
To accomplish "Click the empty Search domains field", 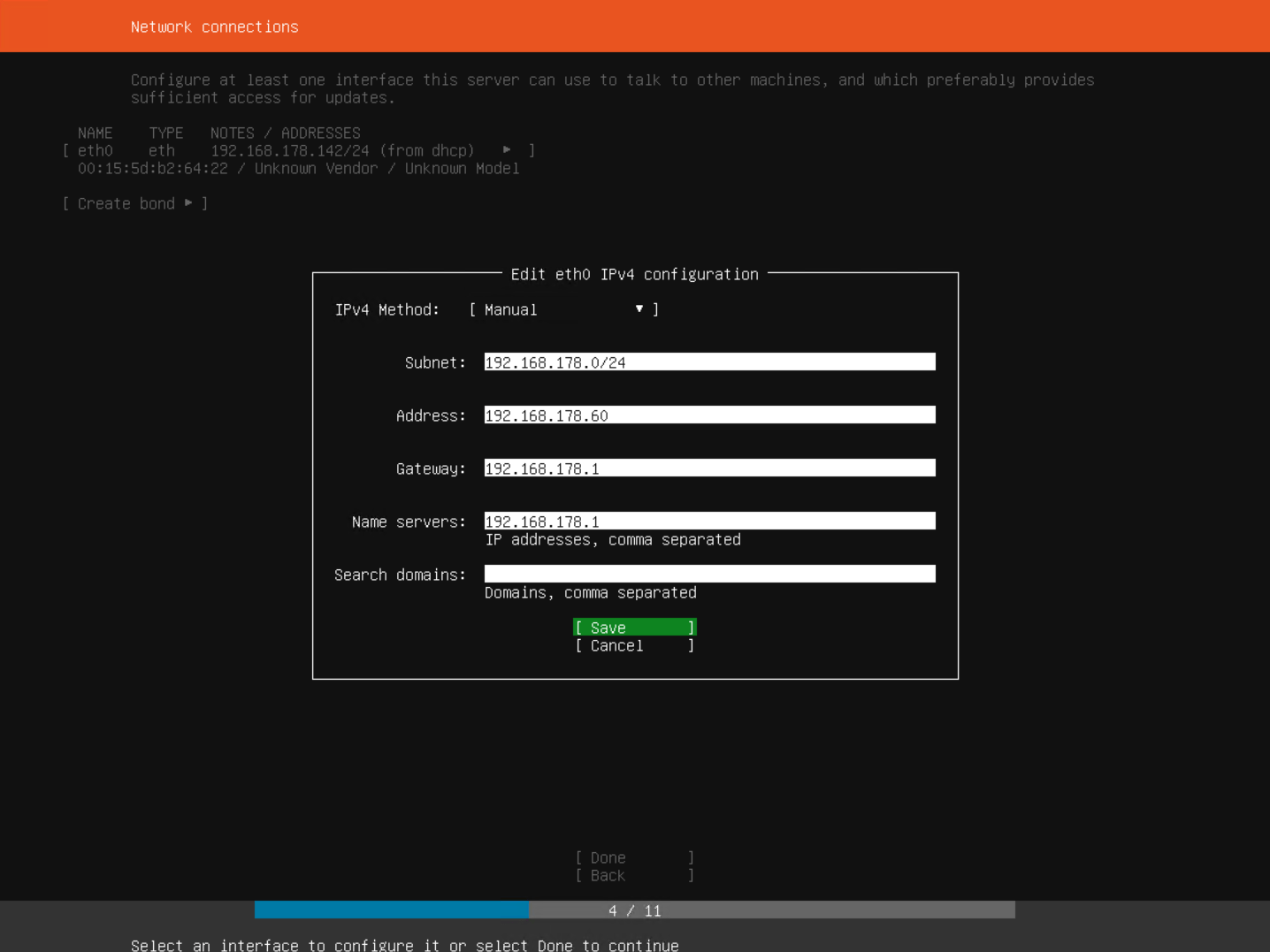I will [708, 573].
